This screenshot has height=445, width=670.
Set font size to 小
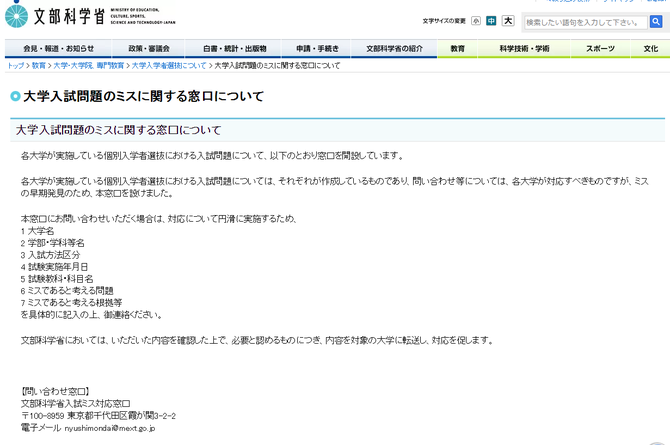(x=476, y=21)
